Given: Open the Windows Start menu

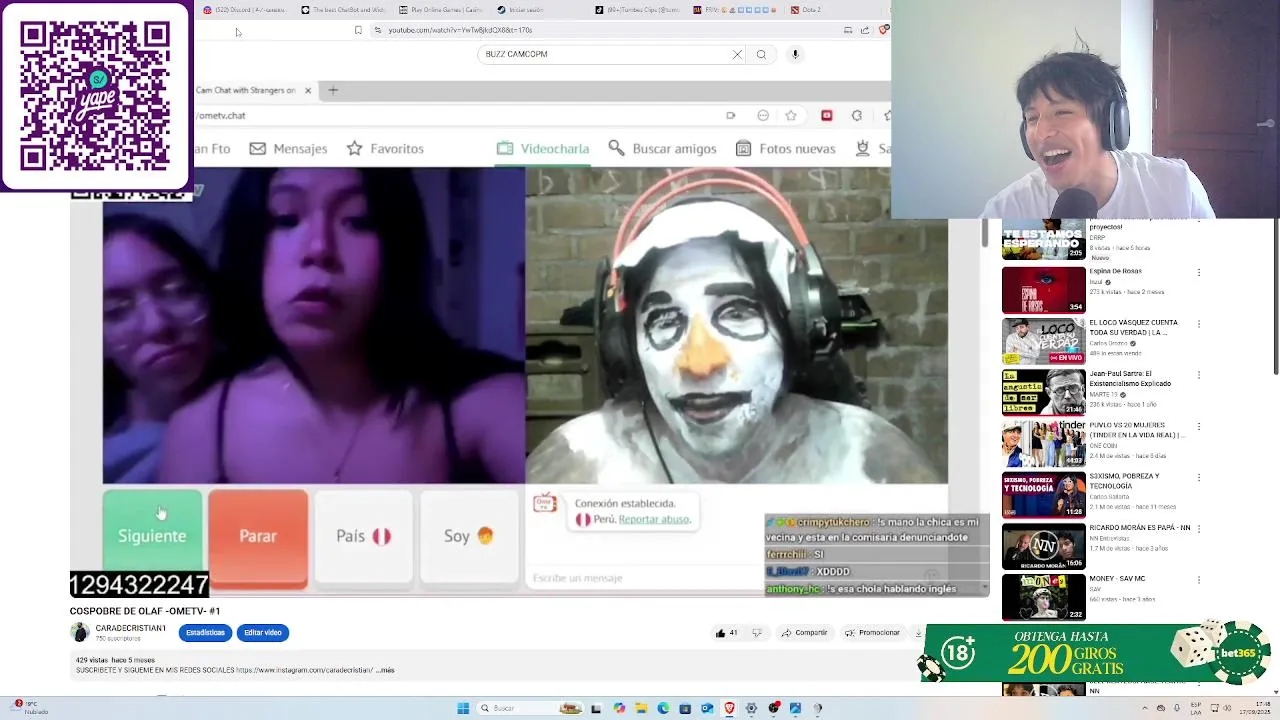Looking at the screenshot, I should coord(463,708).
